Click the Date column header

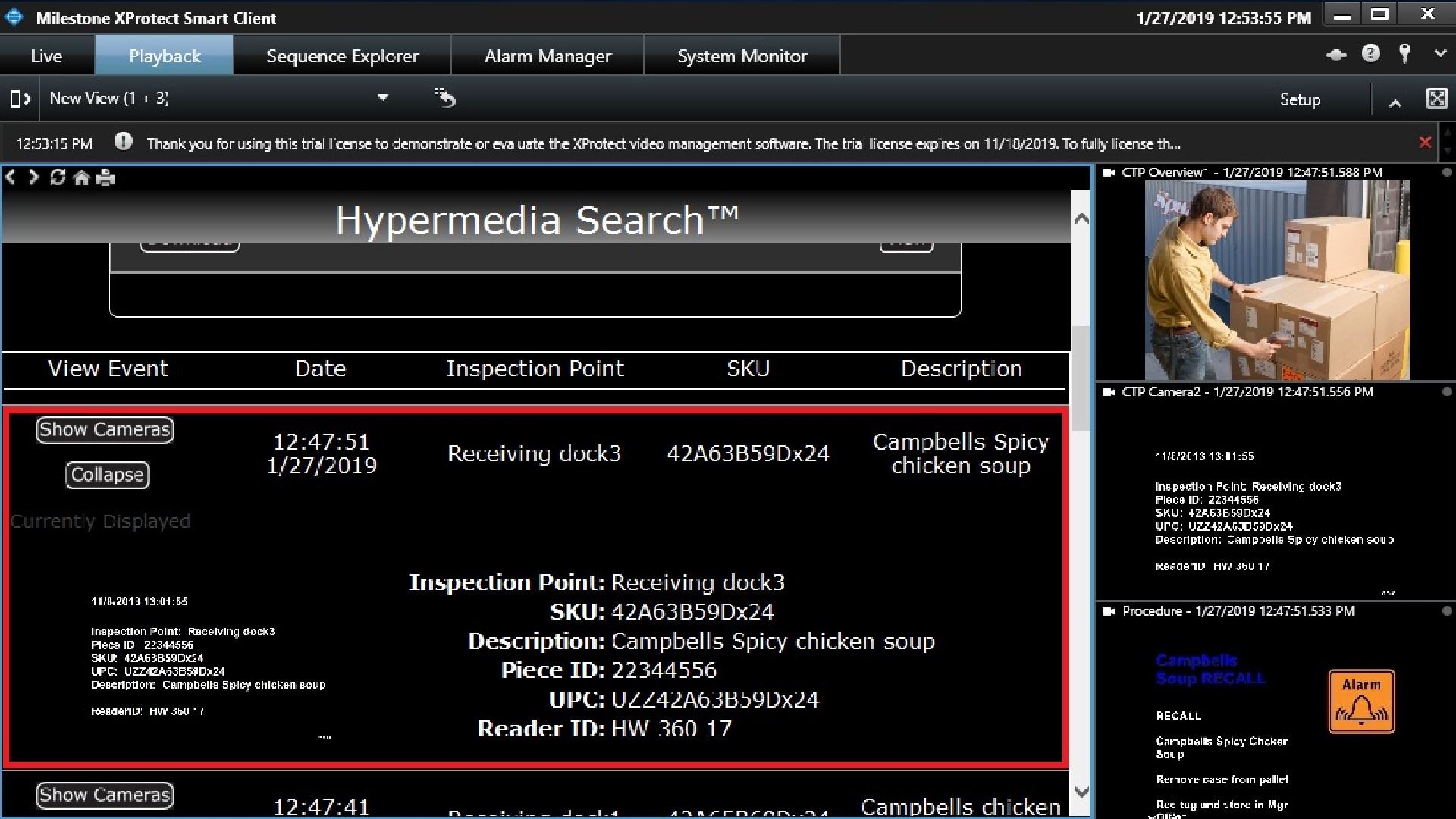click(x=320, y=369)
